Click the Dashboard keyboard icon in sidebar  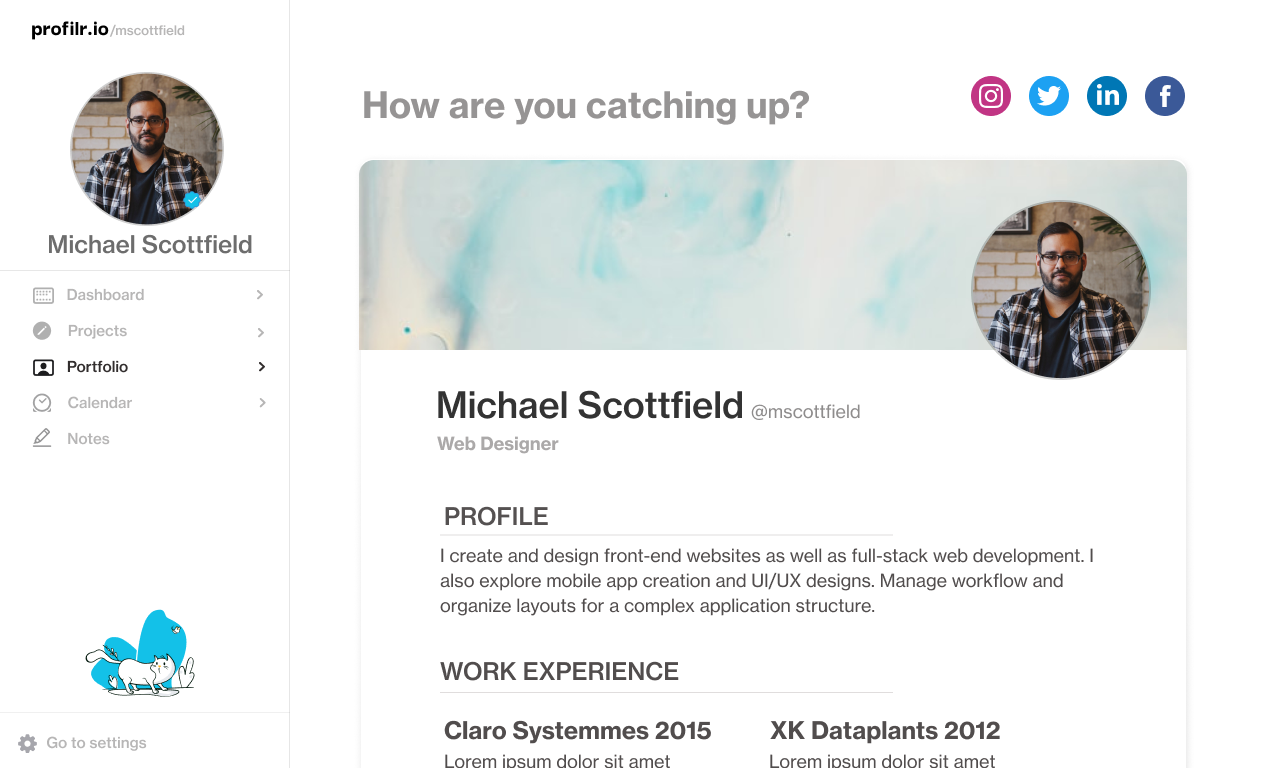tap(43, 295)
